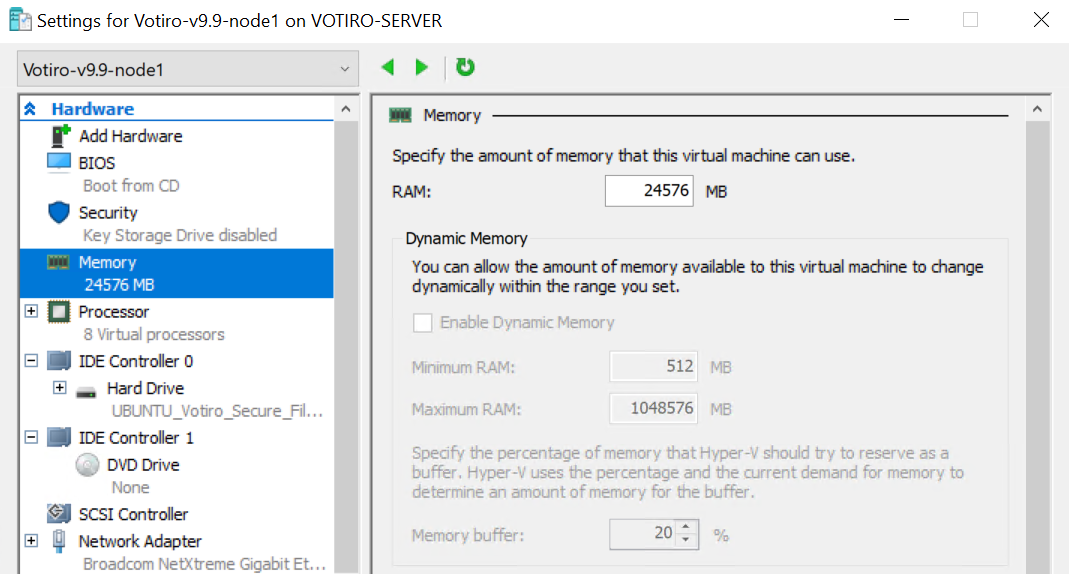The image size is (1069, 574).
Task: Expand the Processor tree node
Action: (31, 311)
